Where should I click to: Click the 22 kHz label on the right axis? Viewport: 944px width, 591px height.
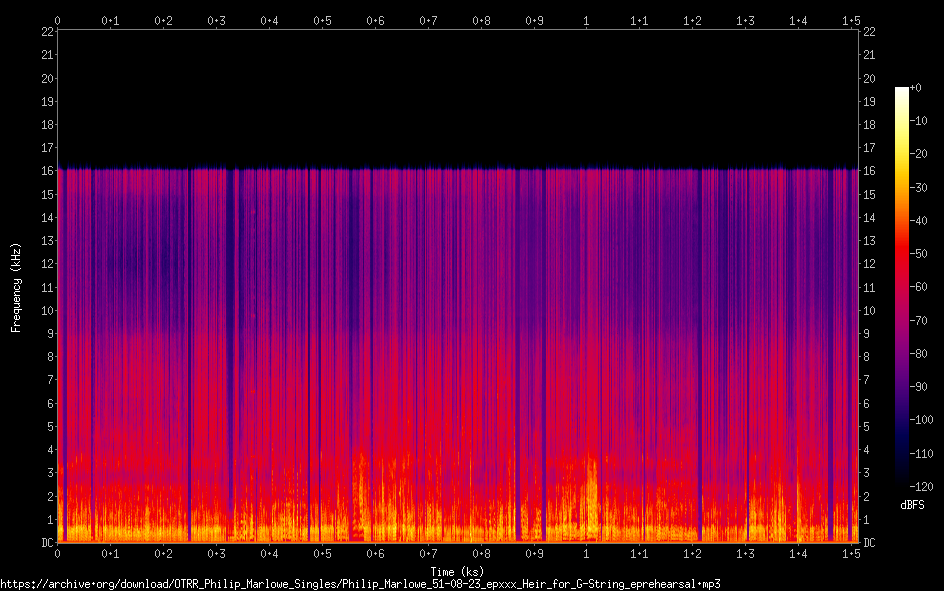point(869,32)
